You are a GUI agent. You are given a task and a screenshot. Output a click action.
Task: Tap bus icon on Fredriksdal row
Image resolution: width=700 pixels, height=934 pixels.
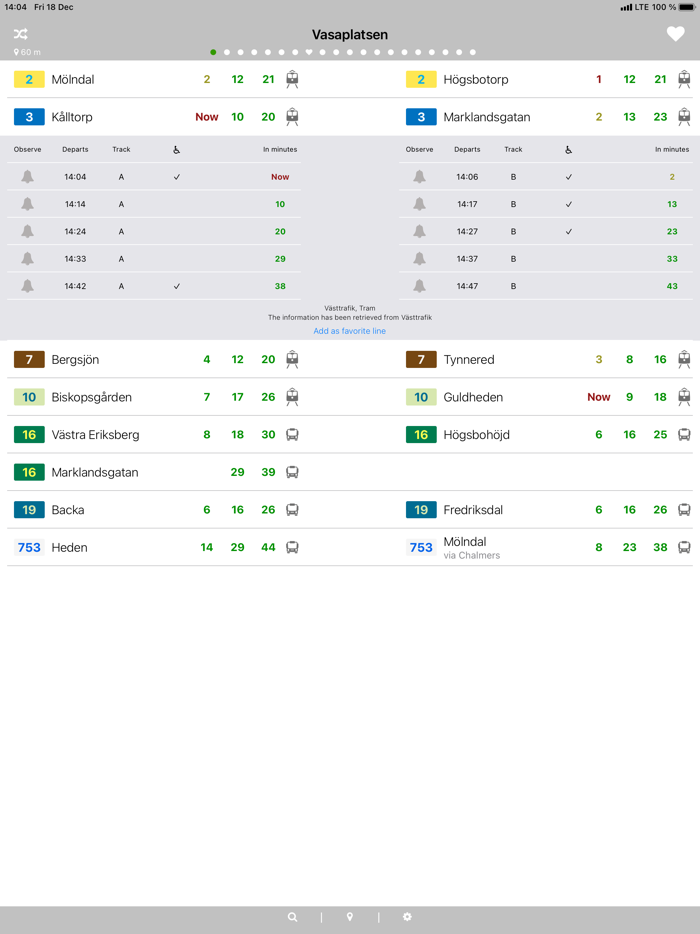tap(684, 510)
